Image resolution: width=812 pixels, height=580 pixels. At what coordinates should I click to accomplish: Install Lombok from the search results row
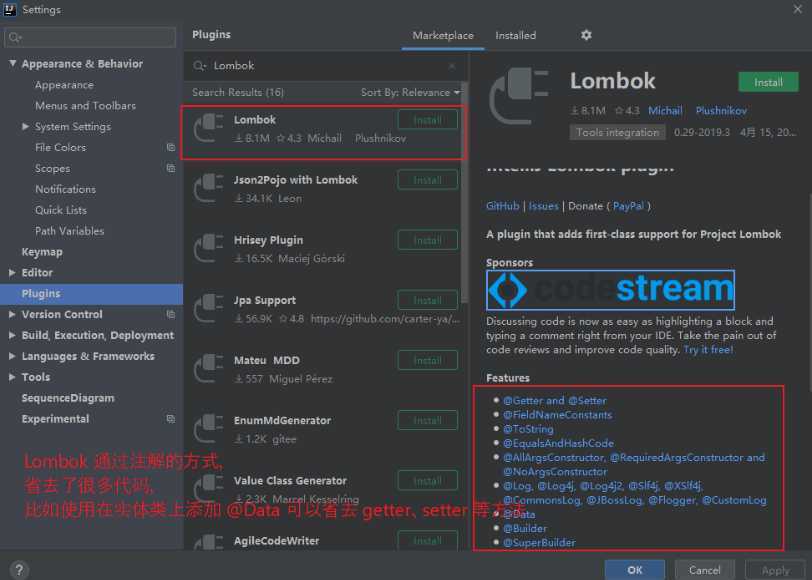tap(428, 120)
